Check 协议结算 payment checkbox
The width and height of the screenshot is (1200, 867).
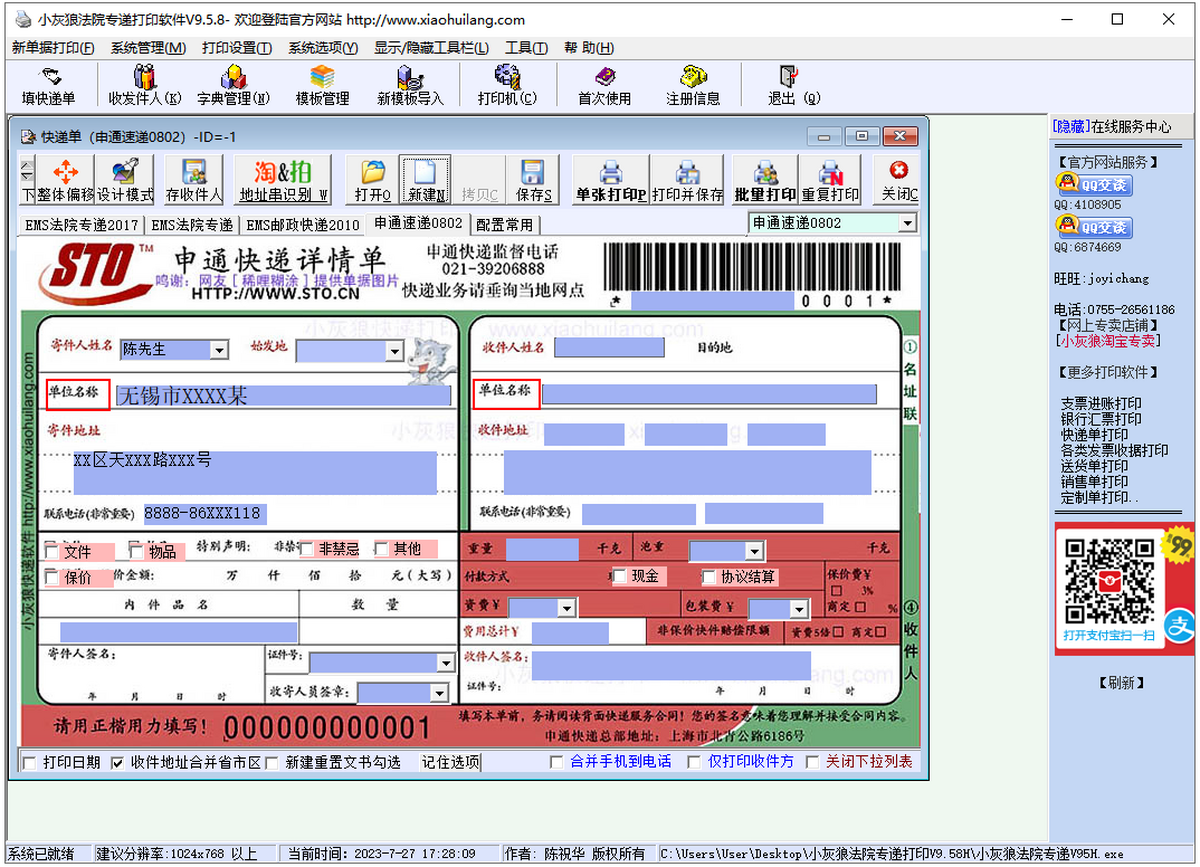[709, 577]
